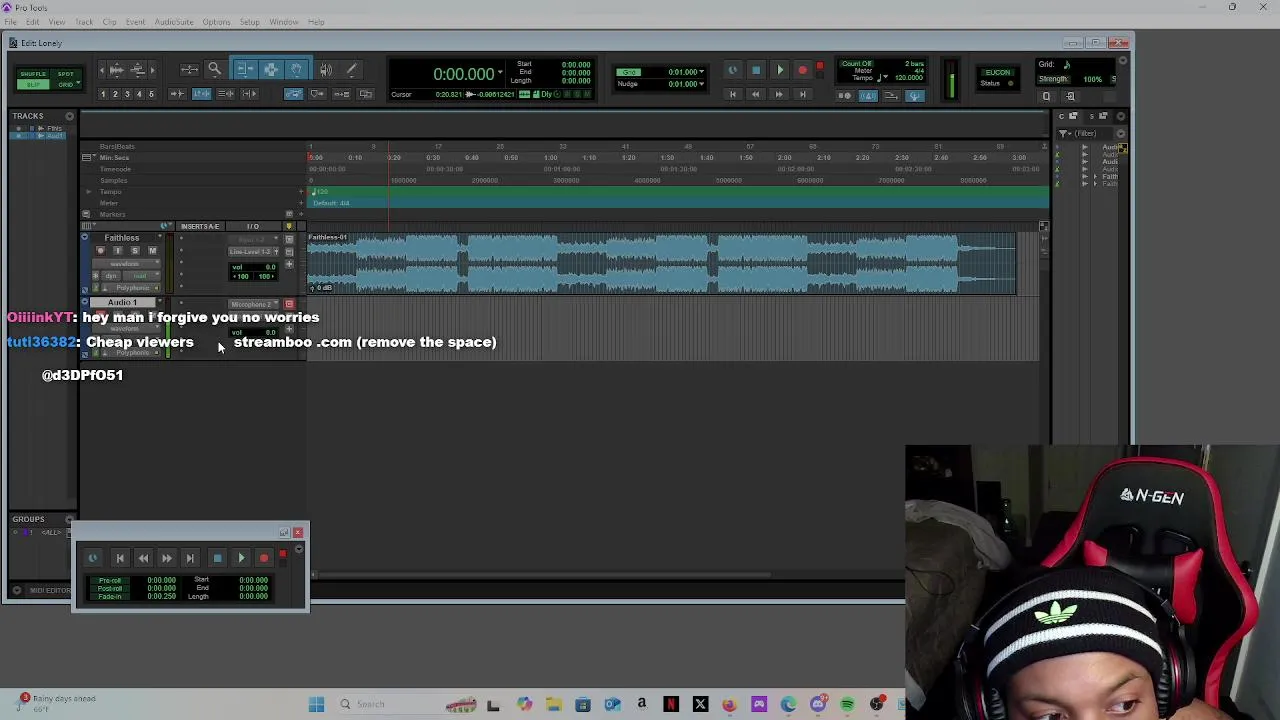The image size is (1280, 720).
Task: Select the Scrubber speaker tool
Action: pyautogui.click(x=326, y=70)
